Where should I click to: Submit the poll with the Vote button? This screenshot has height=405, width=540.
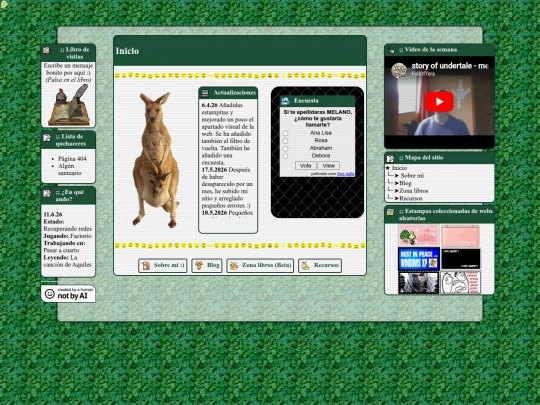(305, 166)
